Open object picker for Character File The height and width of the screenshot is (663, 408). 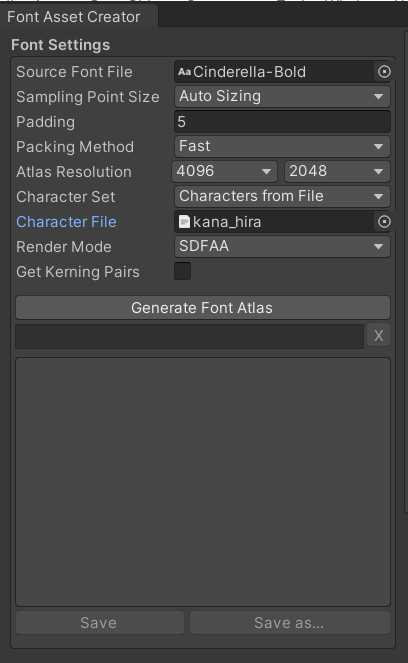point(384,222)
